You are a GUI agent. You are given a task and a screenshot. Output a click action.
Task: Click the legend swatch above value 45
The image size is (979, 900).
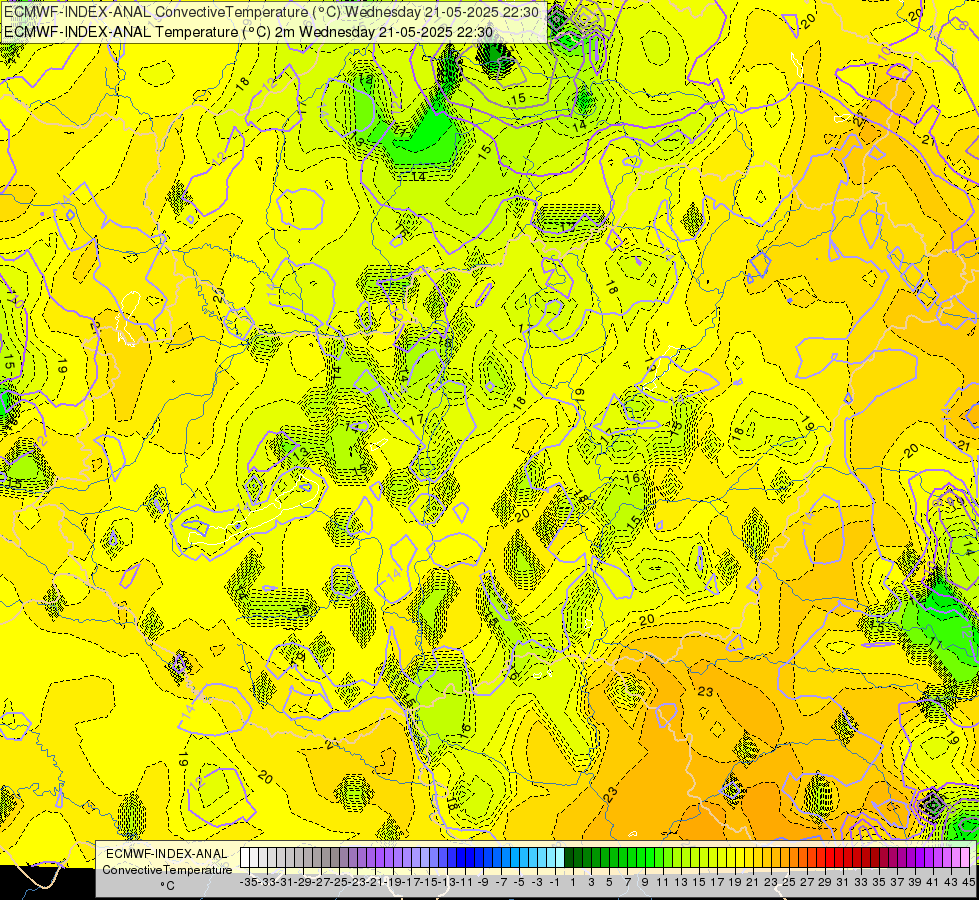pos(965,858)
